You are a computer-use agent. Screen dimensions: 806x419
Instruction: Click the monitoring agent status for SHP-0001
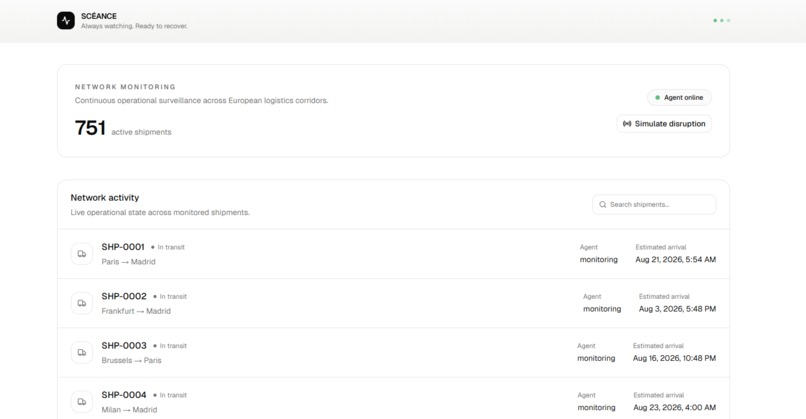pos(599,260)
